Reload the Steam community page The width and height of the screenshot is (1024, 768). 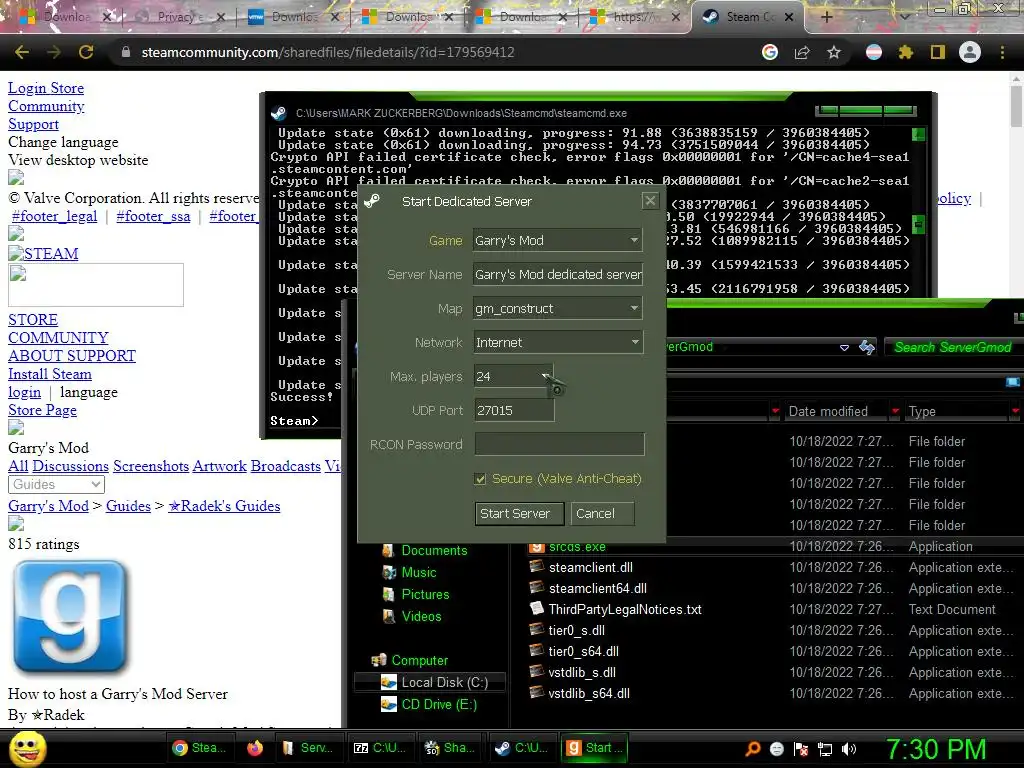point(86,52)
